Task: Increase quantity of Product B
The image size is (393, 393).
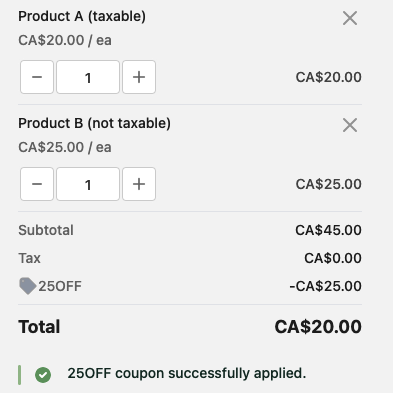Action: point(139,184)
